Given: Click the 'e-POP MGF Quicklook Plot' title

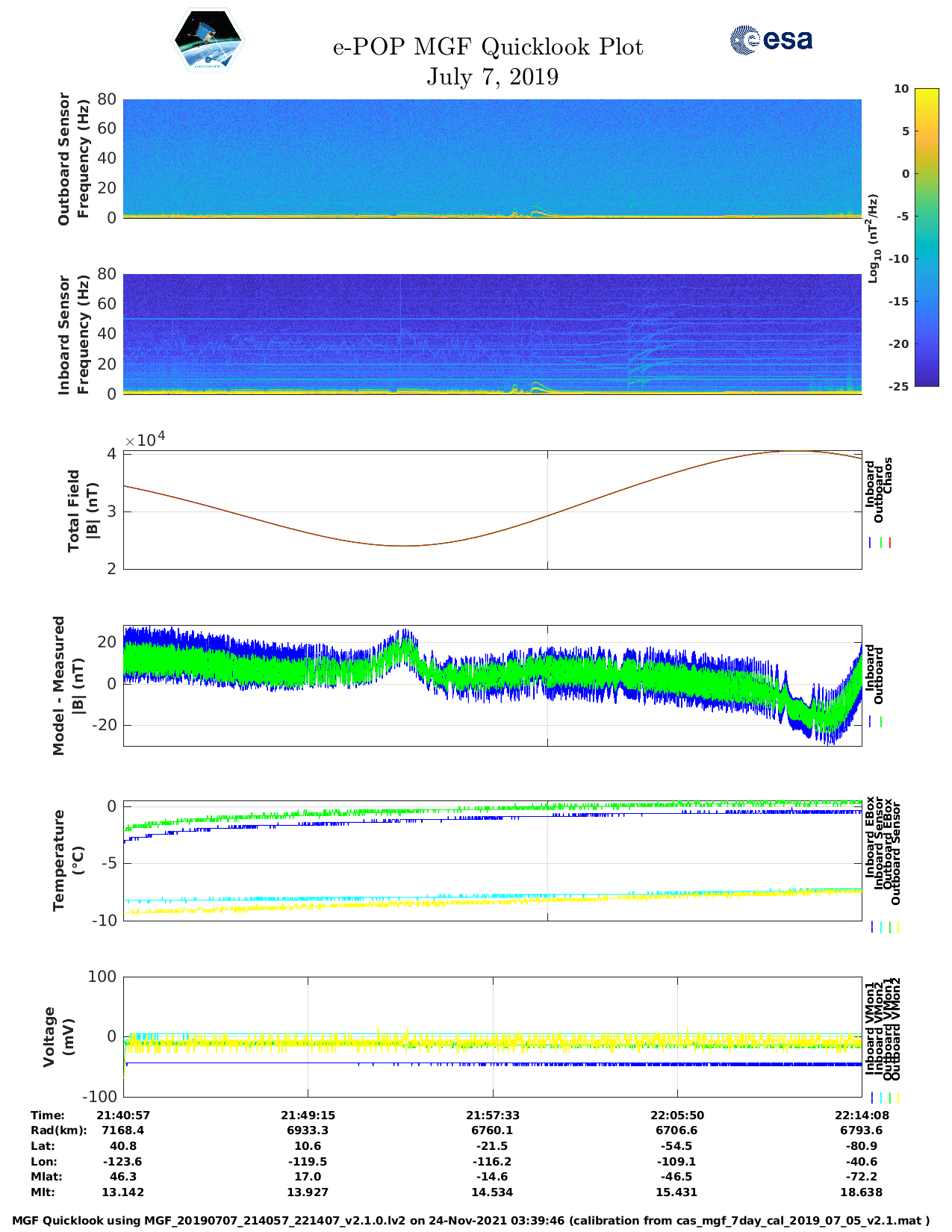Looking at the screenshot, I should tap(488, 47).
